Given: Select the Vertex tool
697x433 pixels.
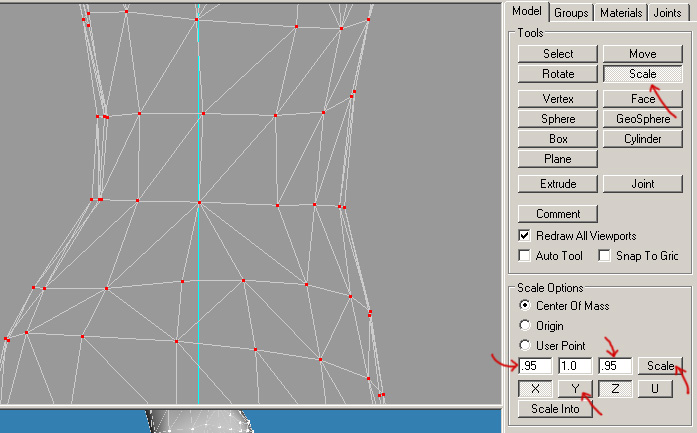Looking at the screenshot, I should tap(558, 99).
